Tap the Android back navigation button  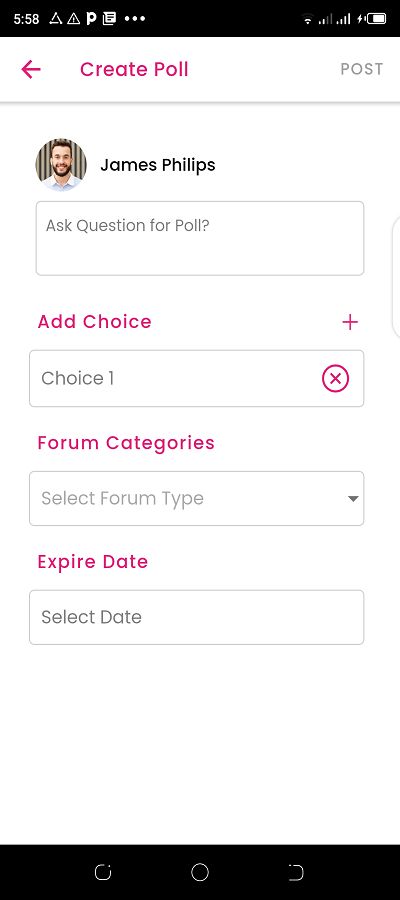click(295, 872)
